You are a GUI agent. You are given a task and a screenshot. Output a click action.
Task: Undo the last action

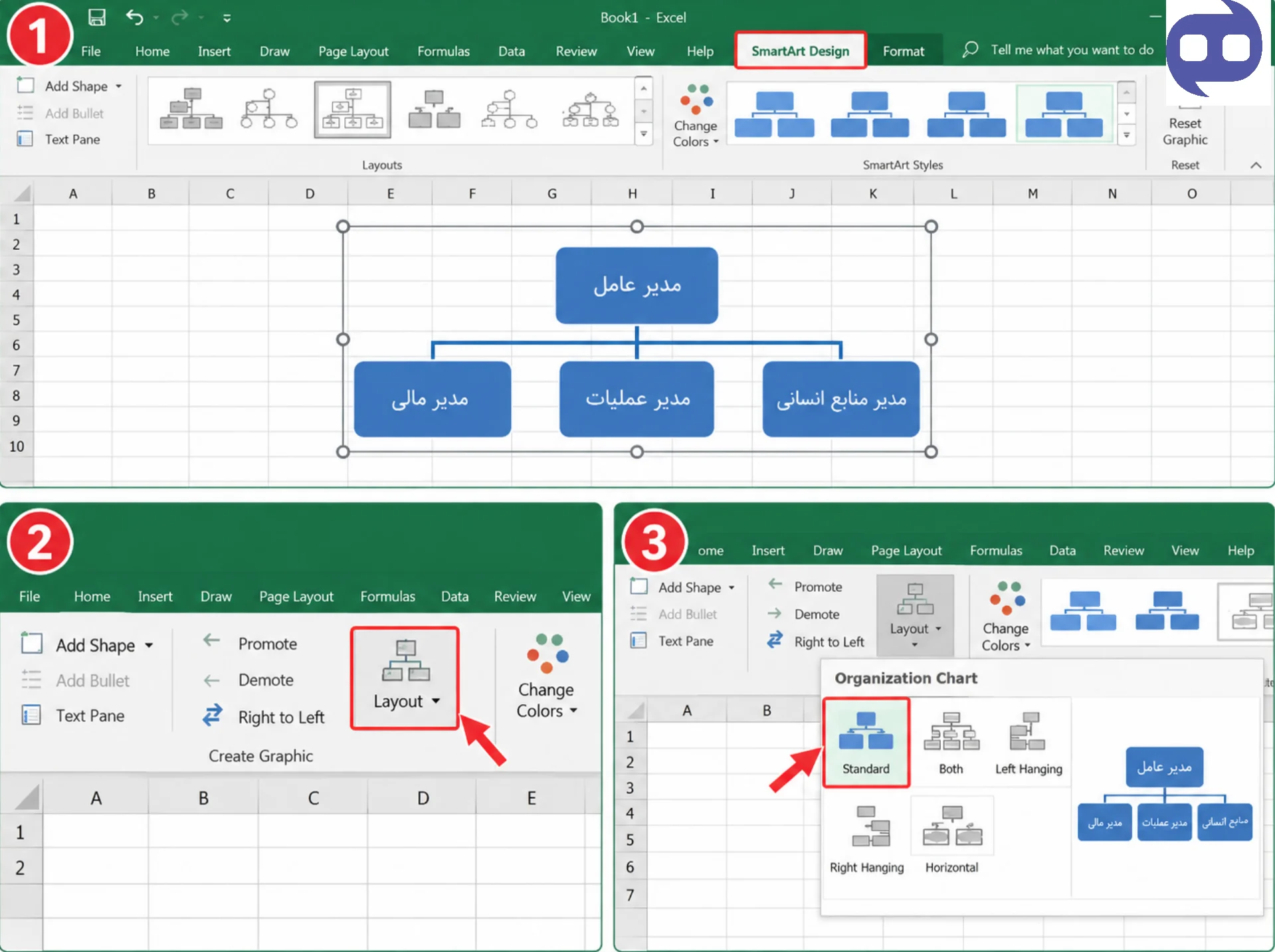134,17
